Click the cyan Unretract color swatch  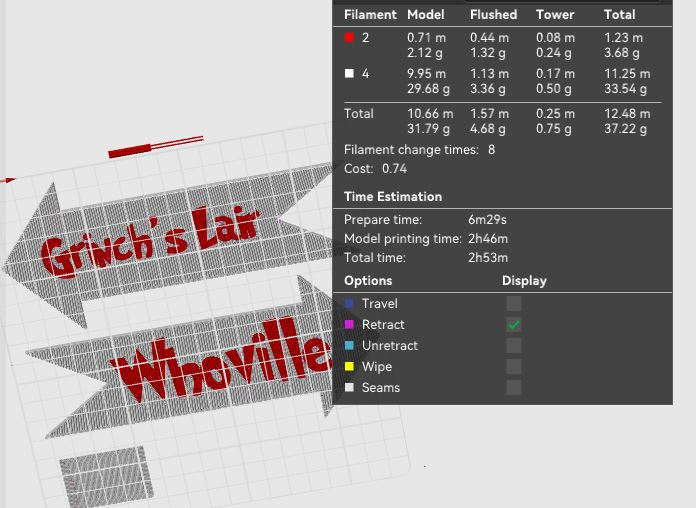pos(349,345)
